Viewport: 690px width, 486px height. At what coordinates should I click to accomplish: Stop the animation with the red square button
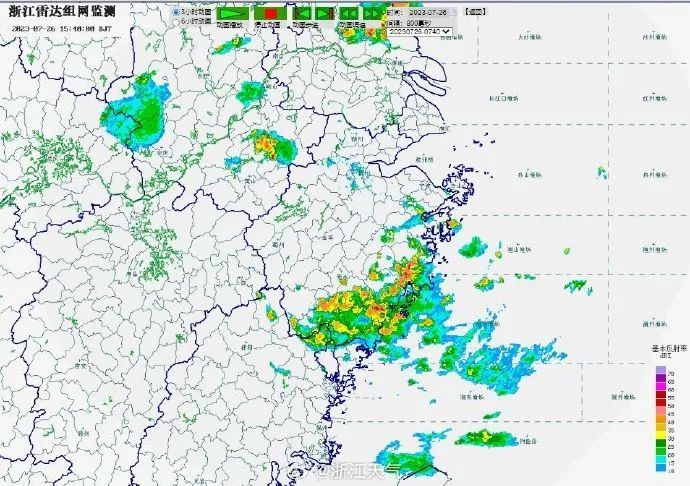tap(270, 14)
